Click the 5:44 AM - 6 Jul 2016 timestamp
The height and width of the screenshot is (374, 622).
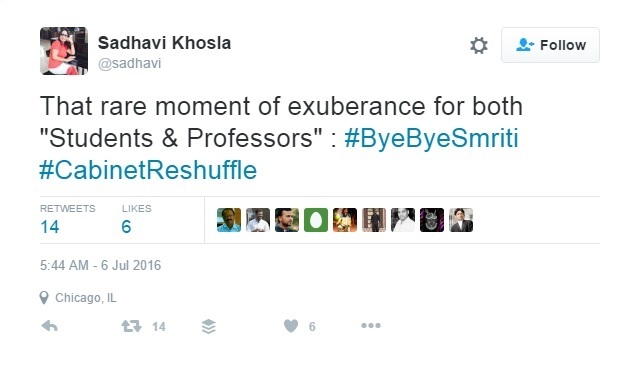100,265
